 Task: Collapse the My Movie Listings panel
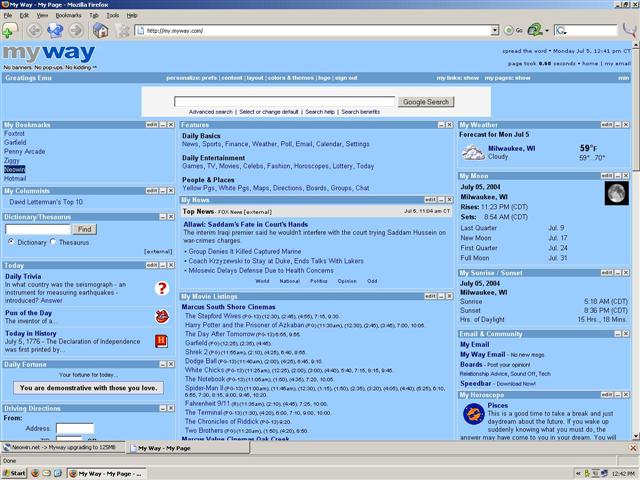(x=439, y=297)
